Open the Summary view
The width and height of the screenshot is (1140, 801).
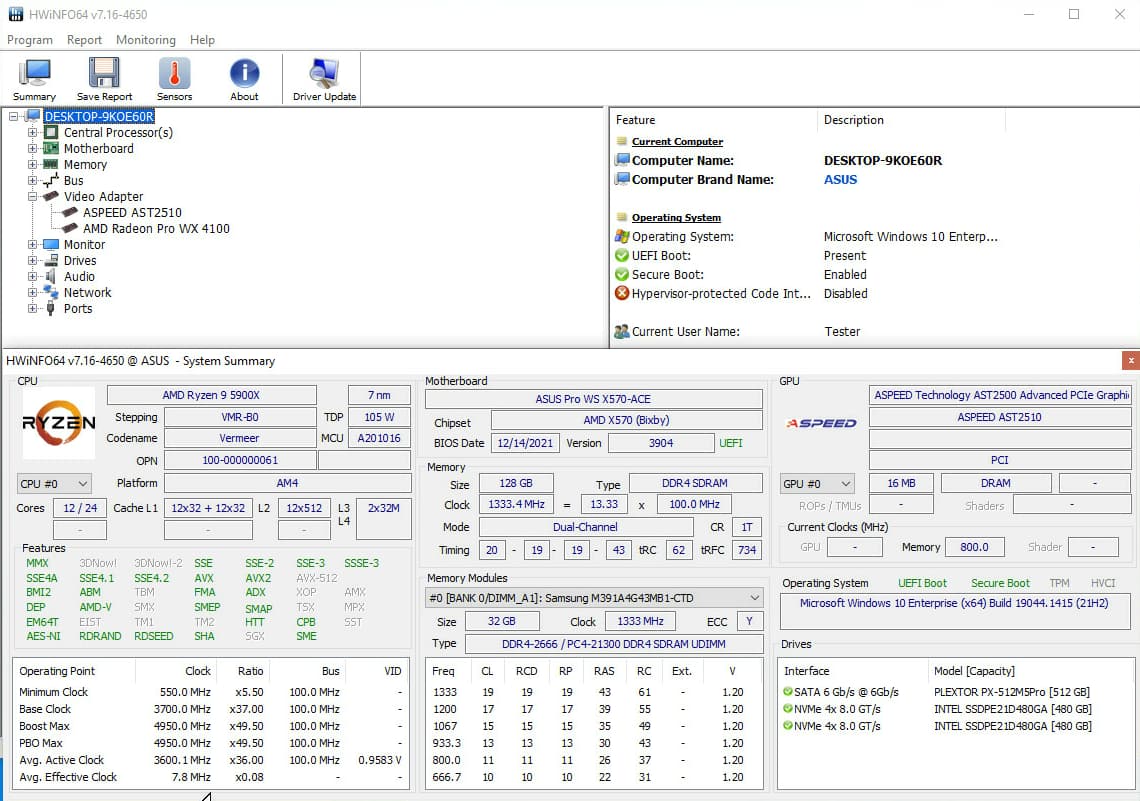click(x=34, y=78)
